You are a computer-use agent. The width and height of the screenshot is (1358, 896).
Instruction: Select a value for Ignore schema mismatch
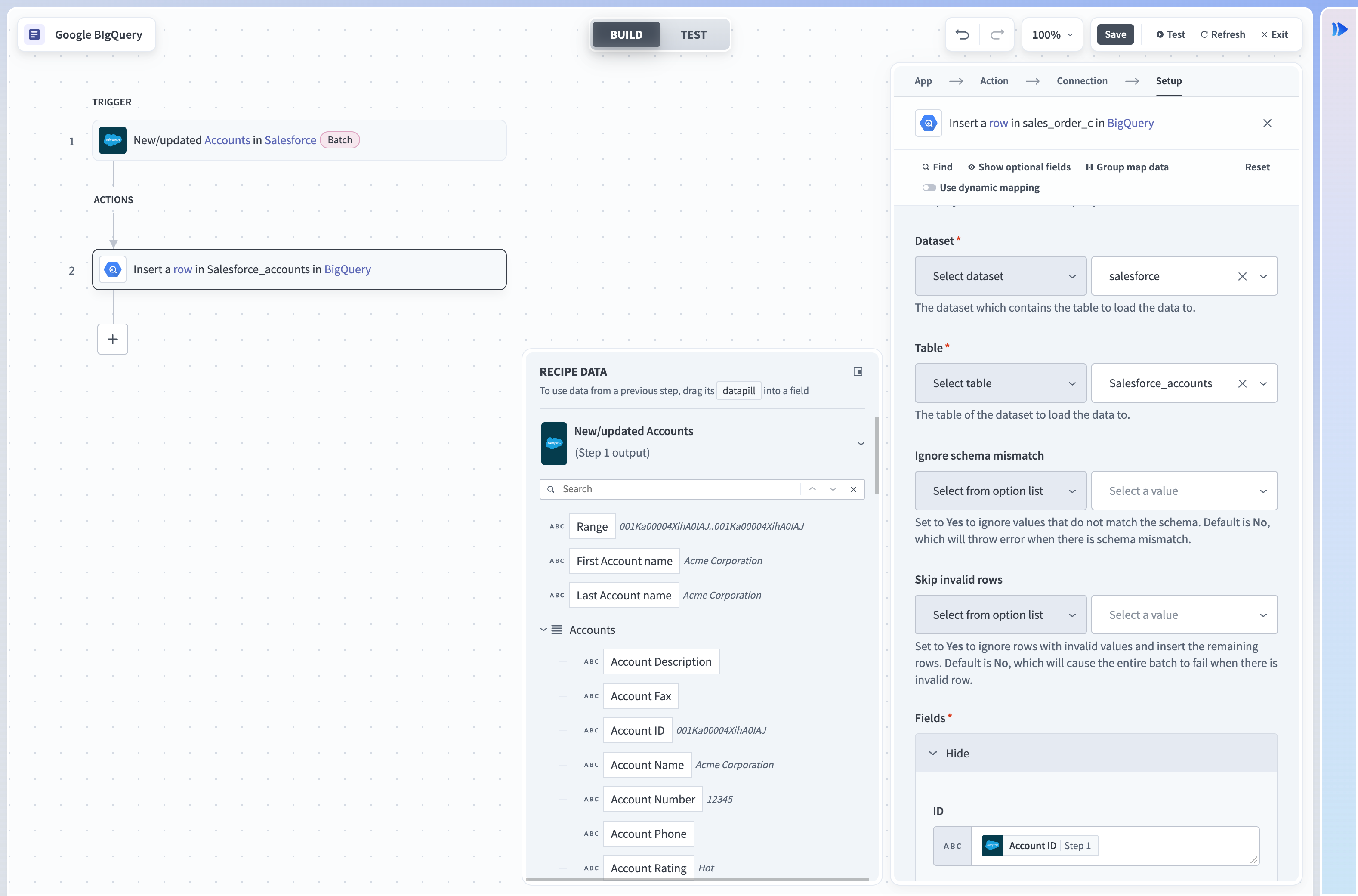tap(1184, 491)
